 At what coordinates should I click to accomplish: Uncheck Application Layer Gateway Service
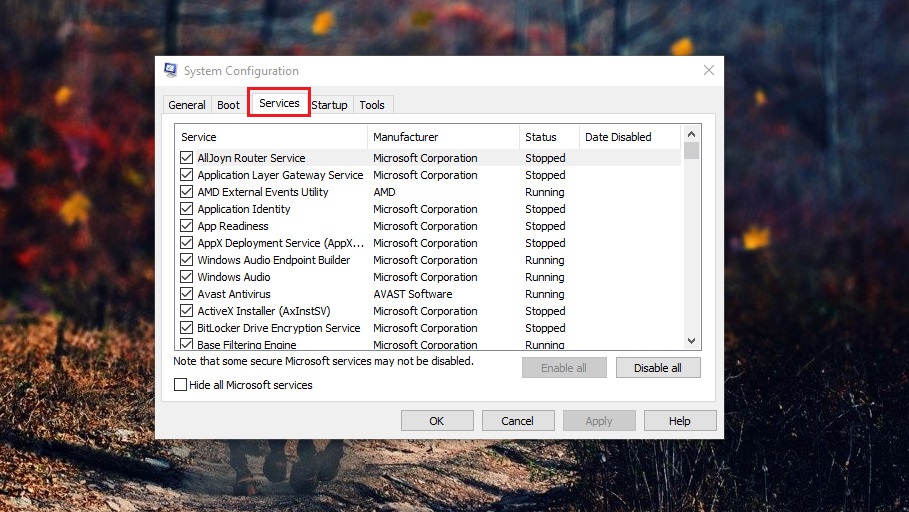click(186, 175)
